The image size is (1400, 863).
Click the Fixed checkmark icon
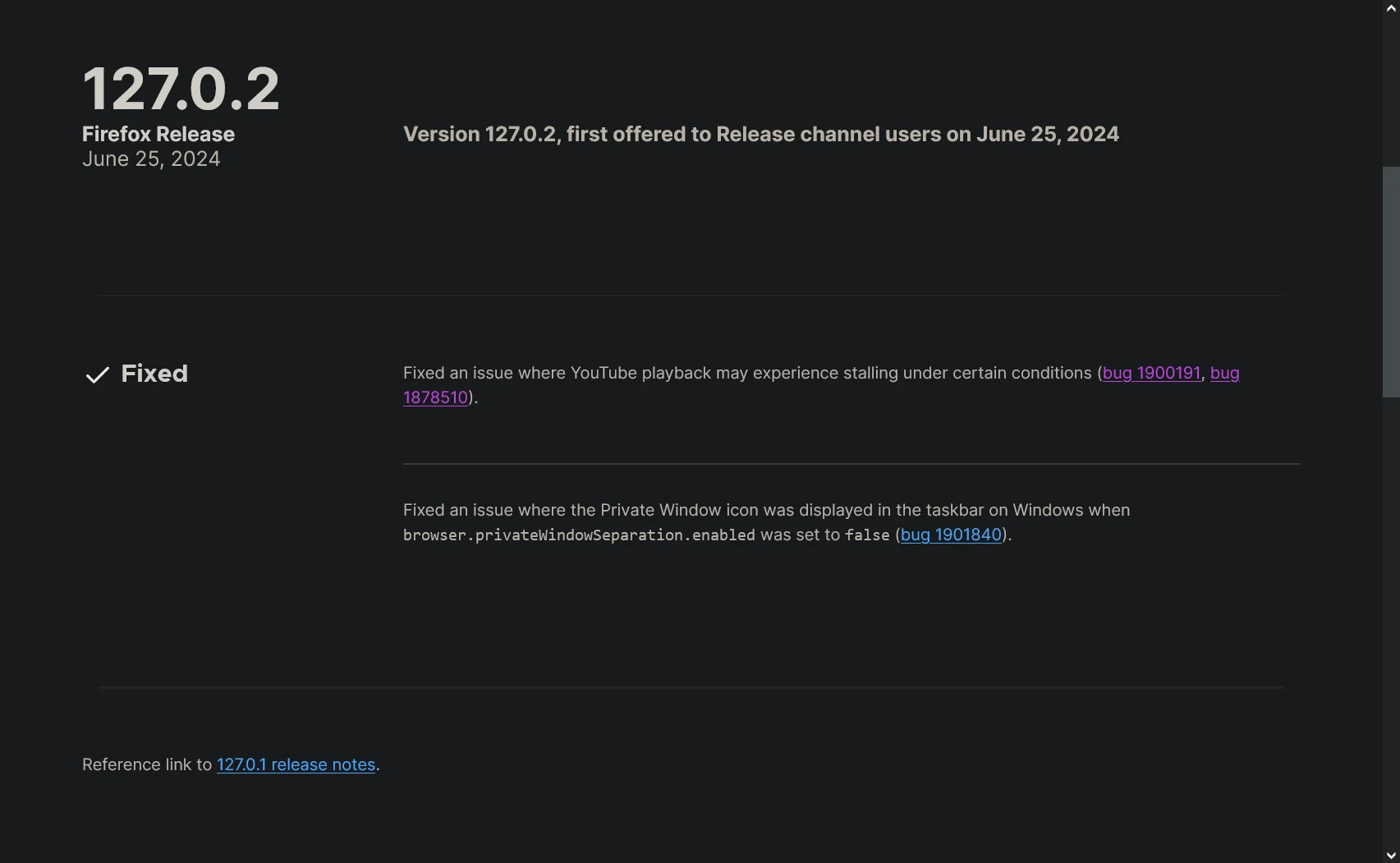pyautogui.click(x=98, y=375)
